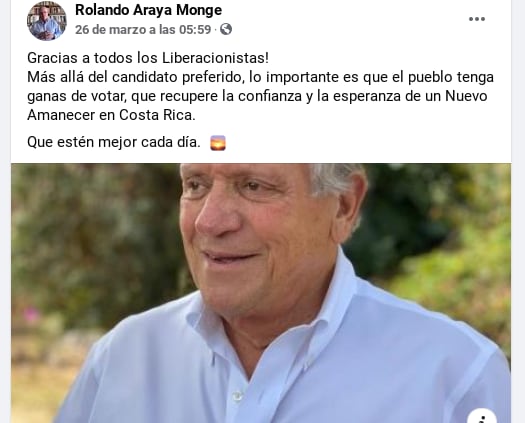Click the line starting 'ganas de votar'
Image resolution: width=525 pixels, height=423 pixels.
coord(257,96)
